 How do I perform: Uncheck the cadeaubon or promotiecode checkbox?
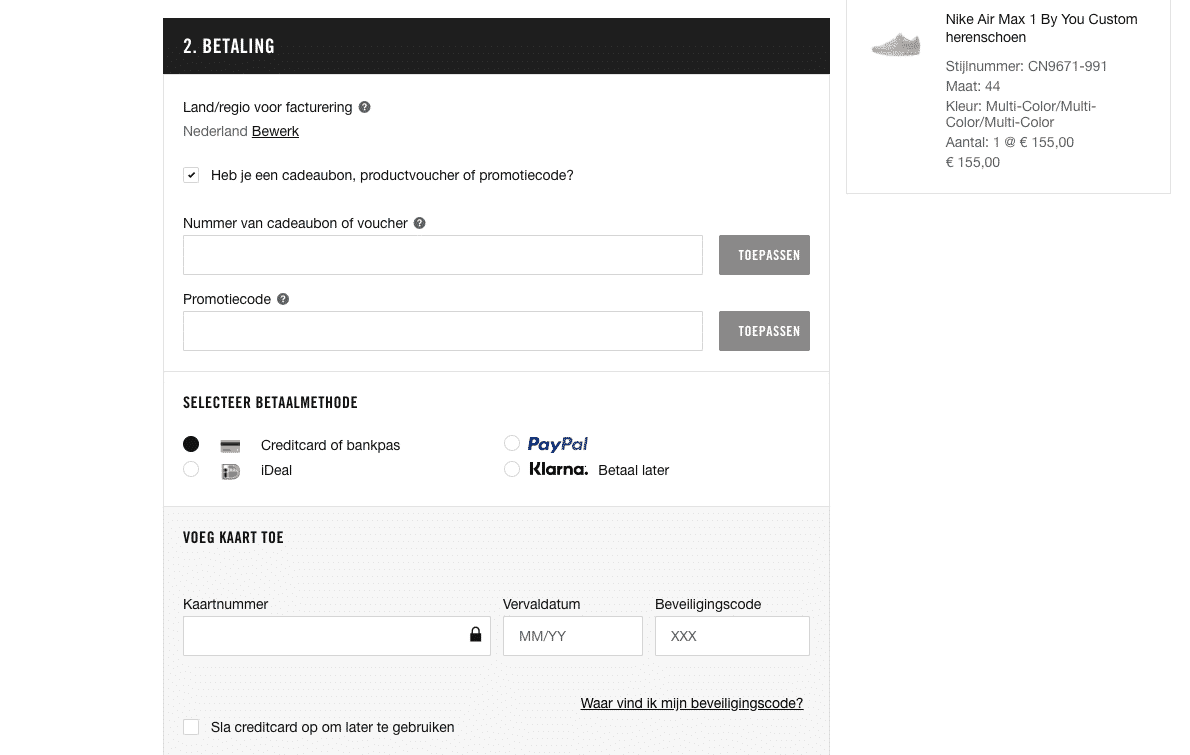(x=191, y=175)
